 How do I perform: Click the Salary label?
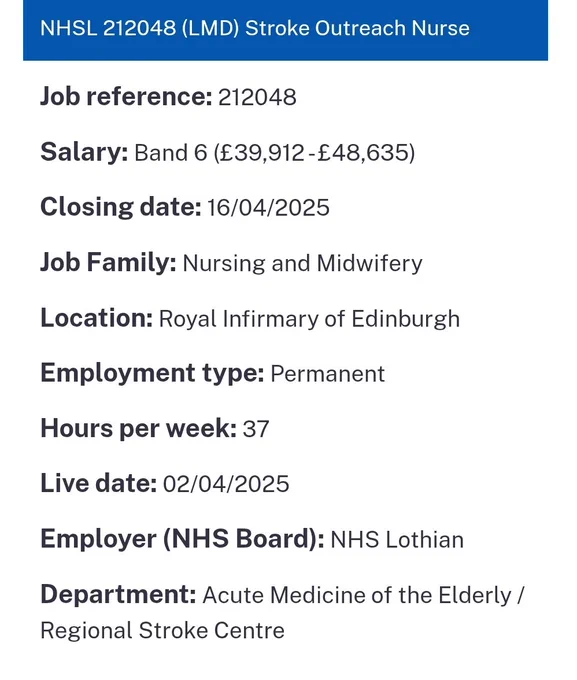(84, 152)
